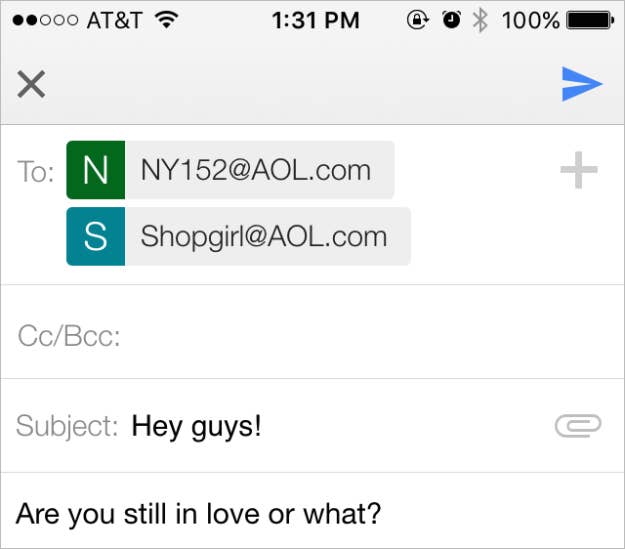The height and width of the screenshot is (549, 625).
Task: Tap the AT&T carrier label
Action: point(114,20)
